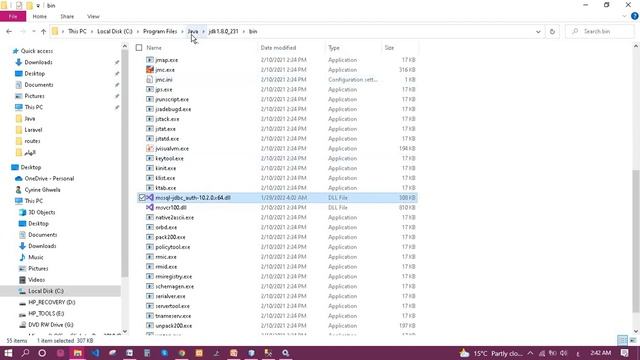Open routes folder in Quick access
This screenshot has width=640, height=360.
(x=32, y=141)
